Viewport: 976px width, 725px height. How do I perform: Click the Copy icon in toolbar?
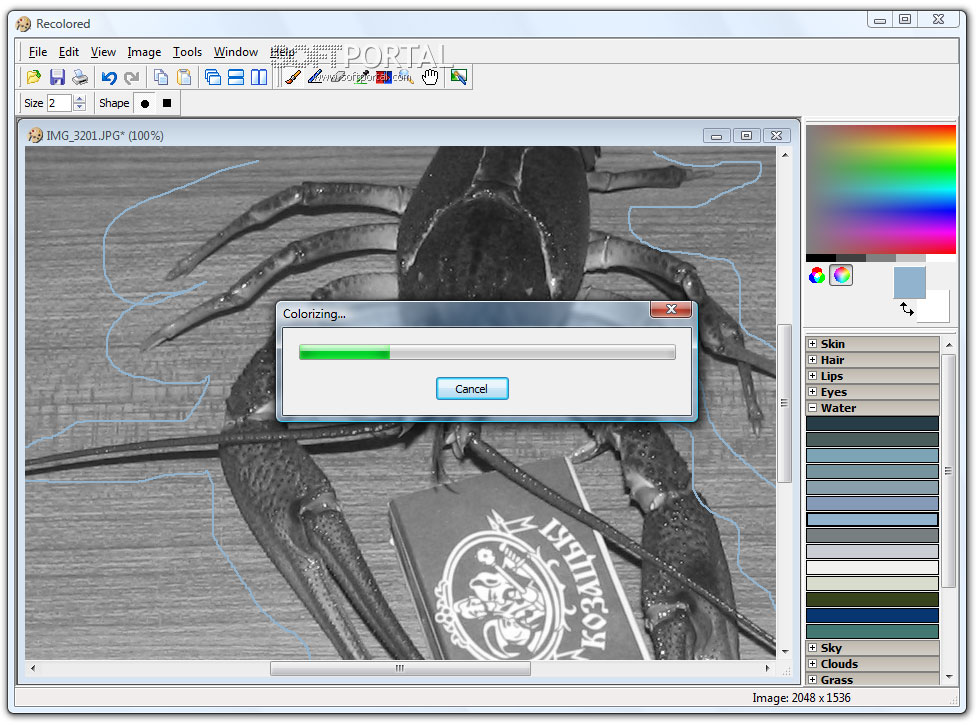coord(161,77)
